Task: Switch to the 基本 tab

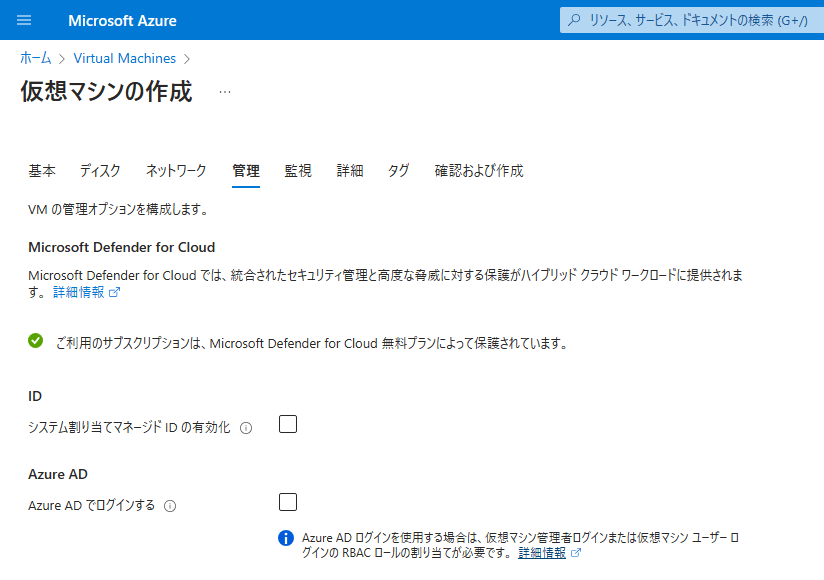Action: point(42,171)
